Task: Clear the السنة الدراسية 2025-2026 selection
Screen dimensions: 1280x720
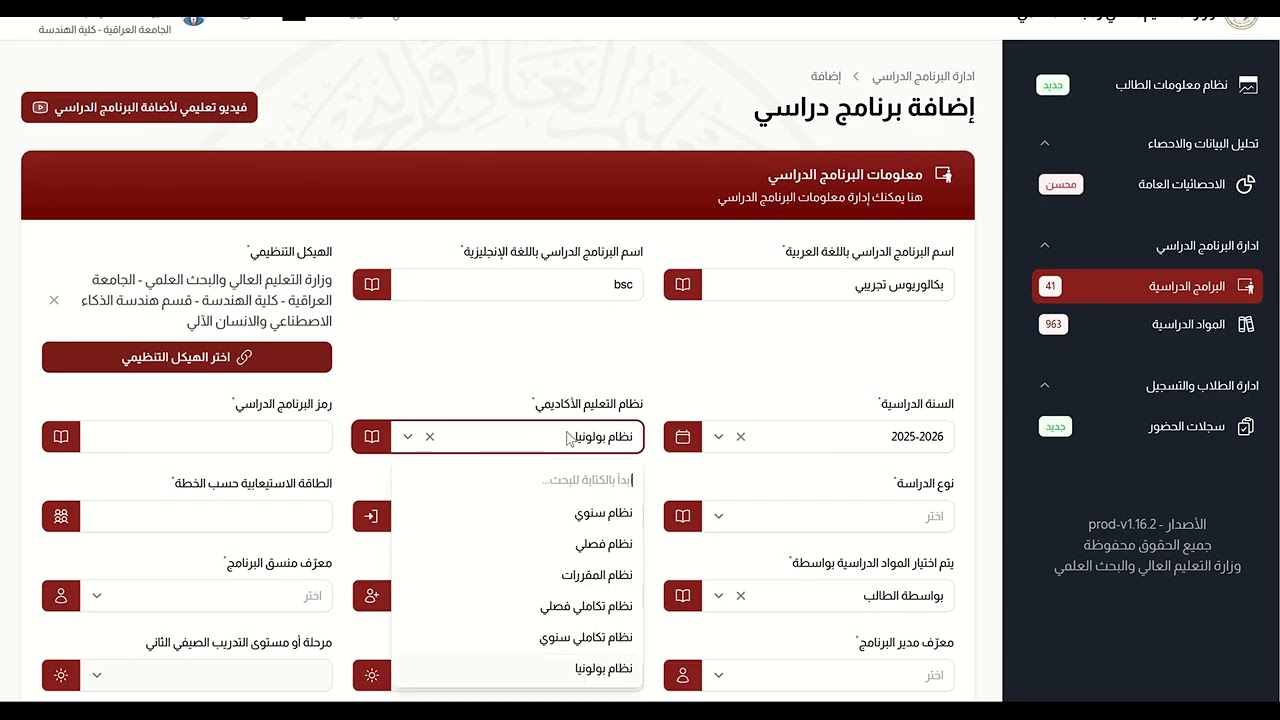Action: [x=741, y=437]
